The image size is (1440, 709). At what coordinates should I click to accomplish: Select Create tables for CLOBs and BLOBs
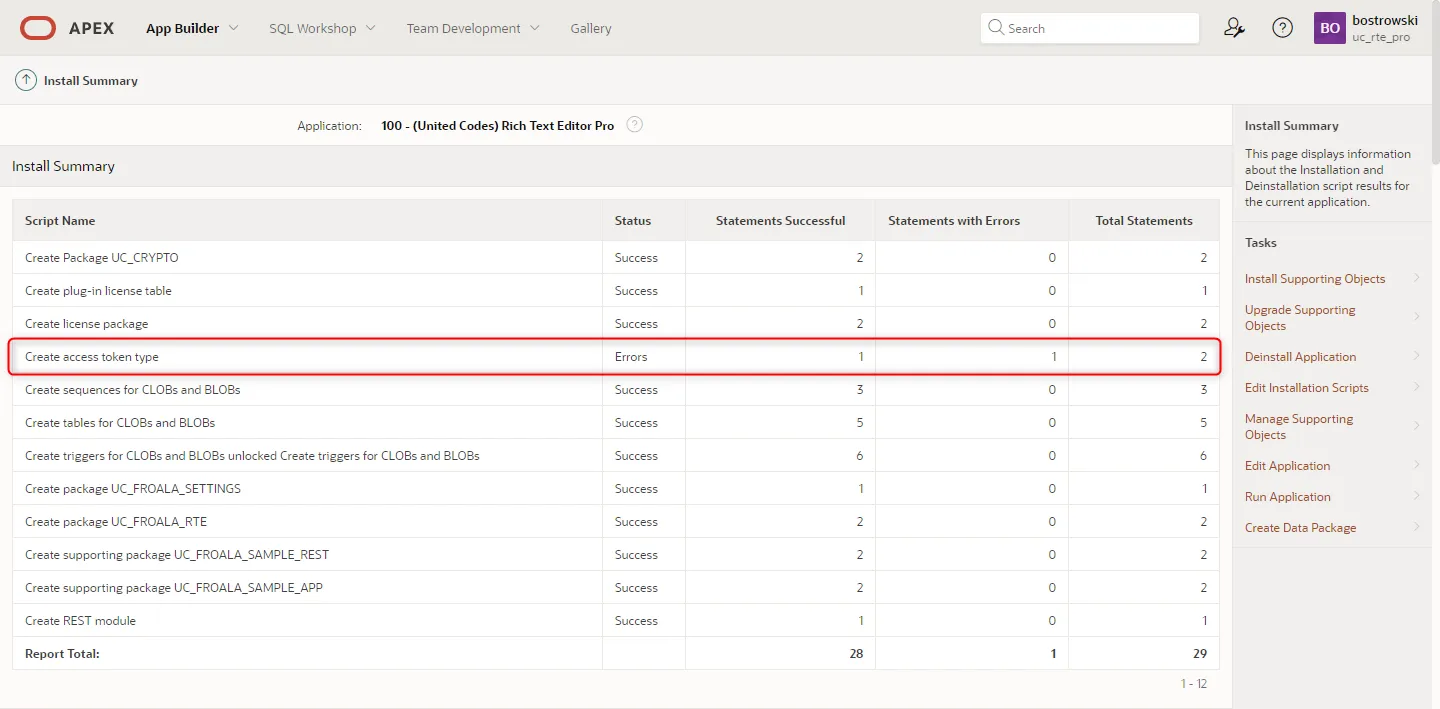click(616, 423)
